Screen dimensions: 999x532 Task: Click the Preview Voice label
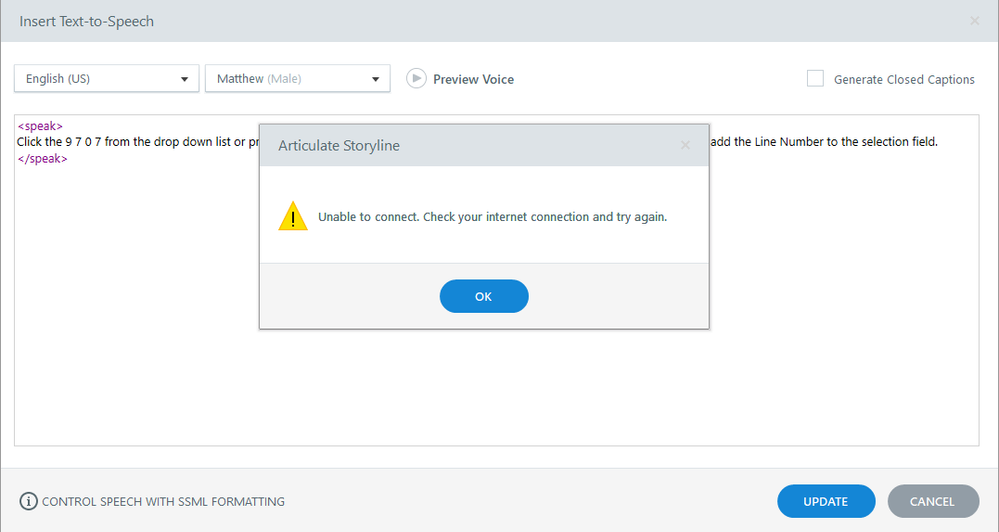tap(473, 80)
